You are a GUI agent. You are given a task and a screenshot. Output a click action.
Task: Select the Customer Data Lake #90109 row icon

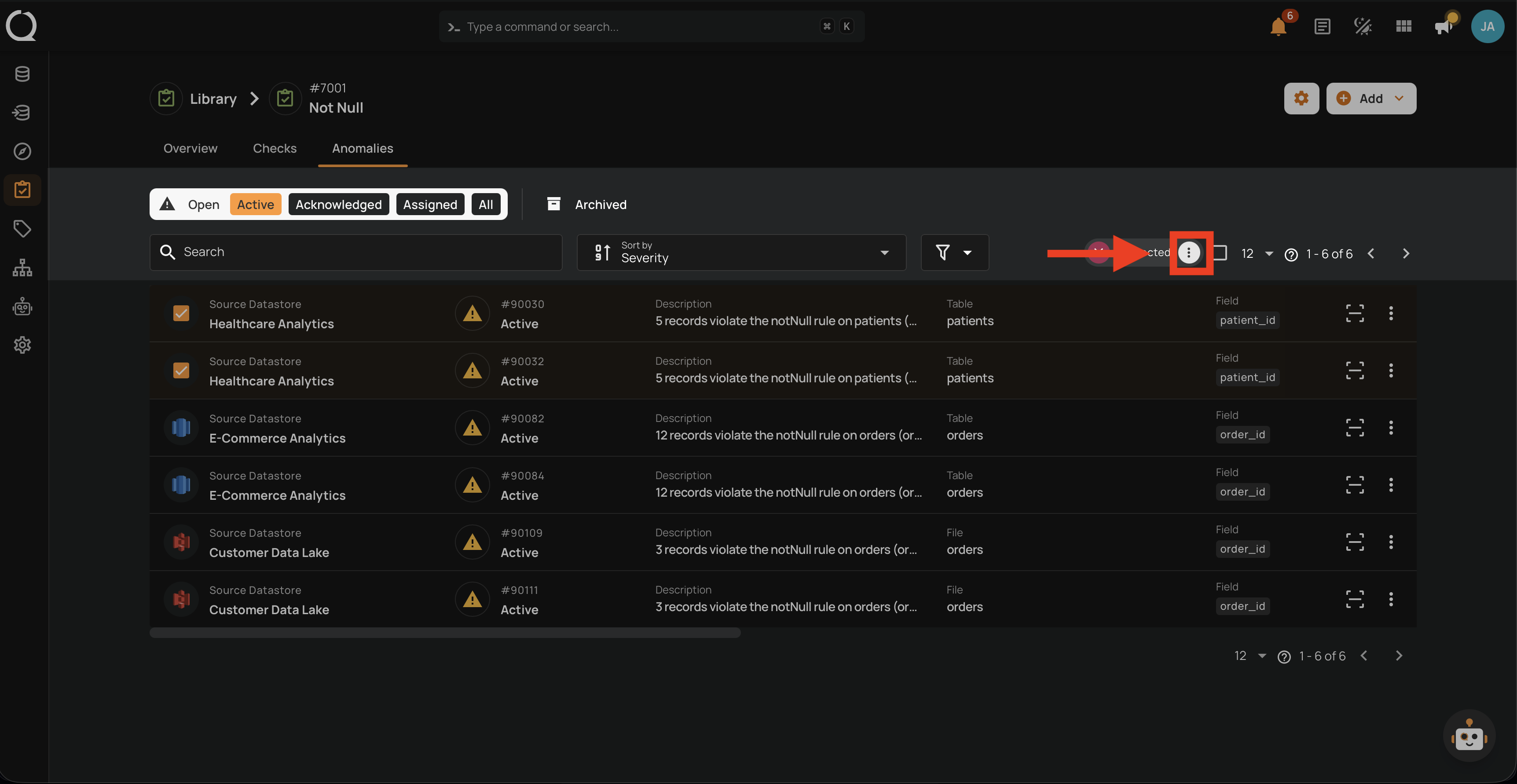pyautogui.click(x=181, y=542)
